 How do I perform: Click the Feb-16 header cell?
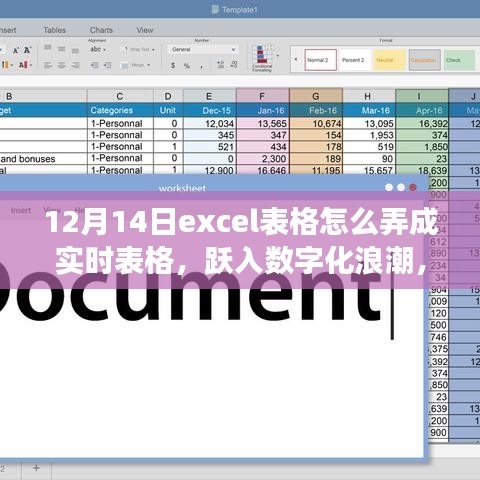tap(316, 110)
